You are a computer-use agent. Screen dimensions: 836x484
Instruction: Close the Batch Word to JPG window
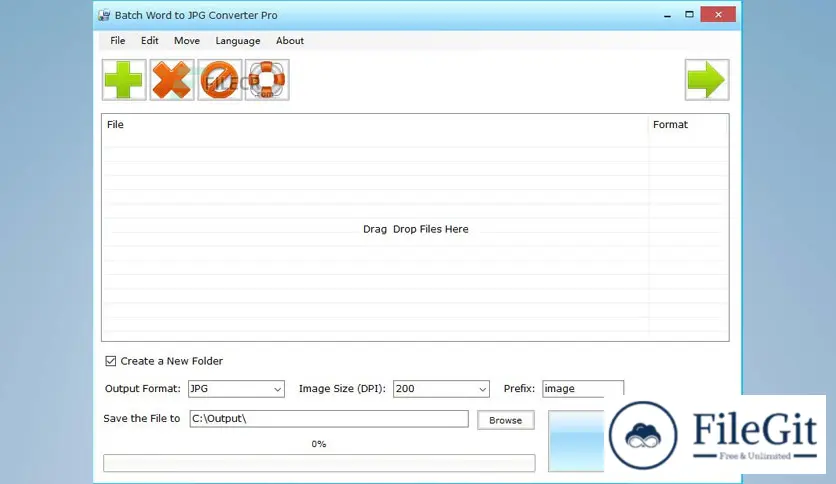718,14
